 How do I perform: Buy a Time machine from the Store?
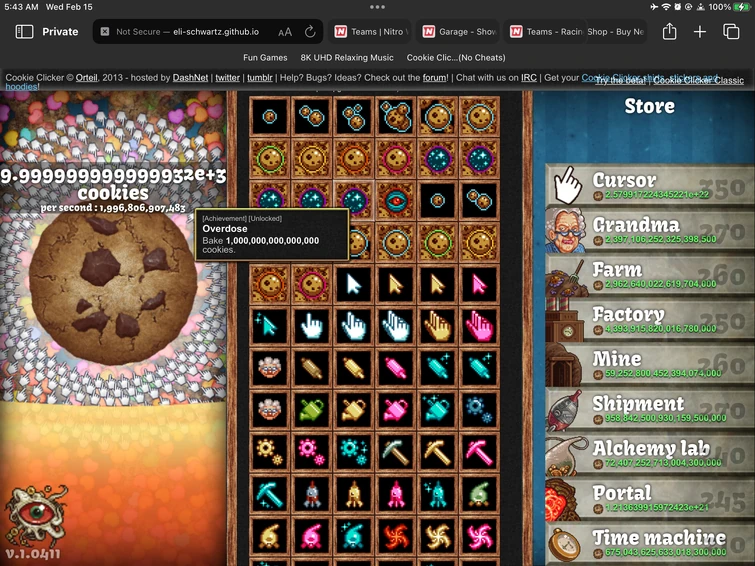tap(650, 544)
